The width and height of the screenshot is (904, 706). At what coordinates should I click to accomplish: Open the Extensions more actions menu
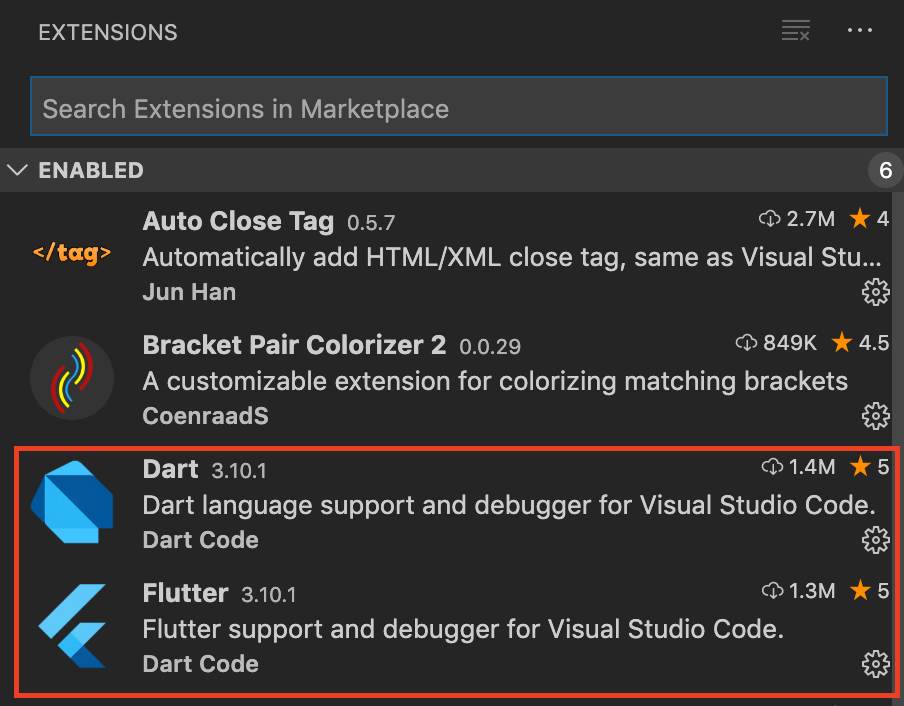[x=860, y=31]
